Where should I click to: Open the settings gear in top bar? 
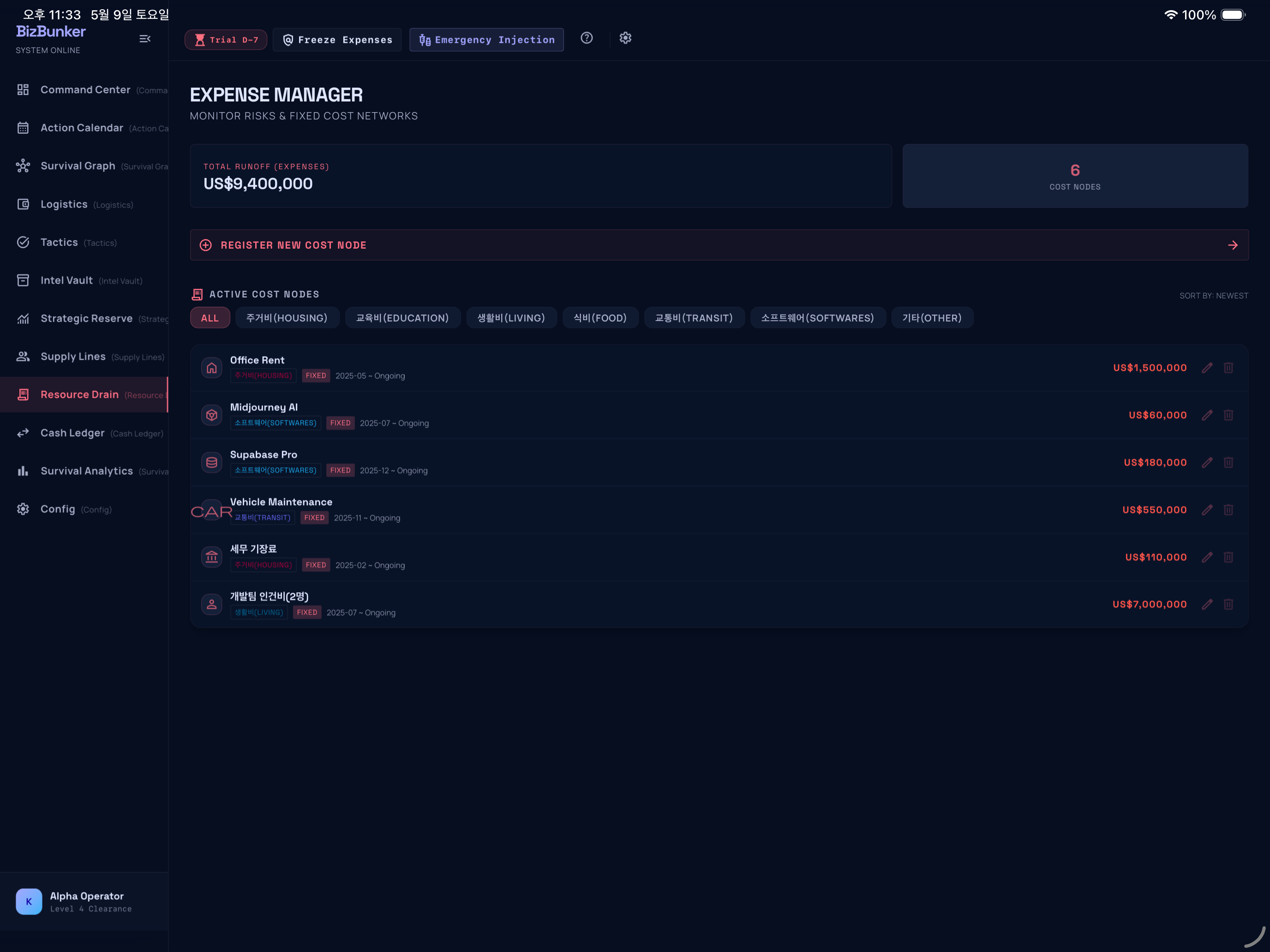point(625,38)
